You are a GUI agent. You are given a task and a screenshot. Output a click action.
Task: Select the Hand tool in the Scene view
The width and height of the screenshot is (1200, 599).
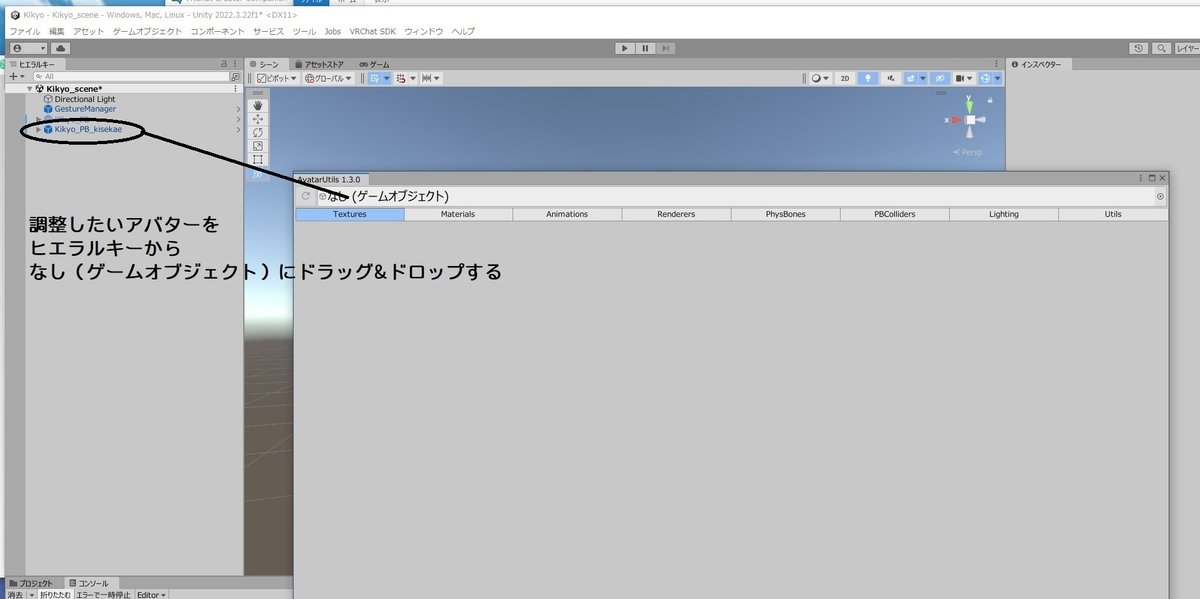[x=258, y=106]
